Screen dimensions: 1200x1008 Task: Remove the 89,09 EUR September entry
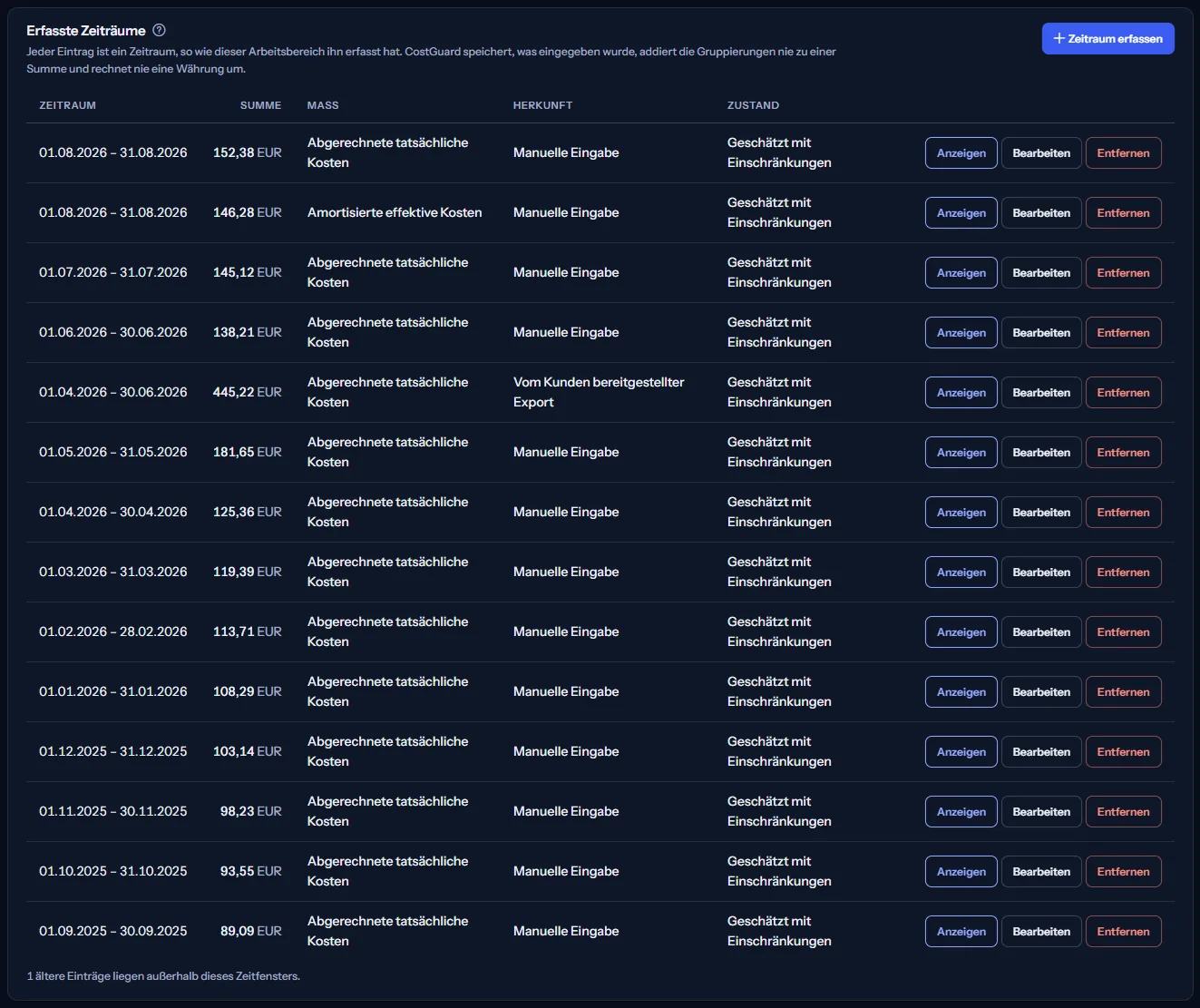point(1123,932)
